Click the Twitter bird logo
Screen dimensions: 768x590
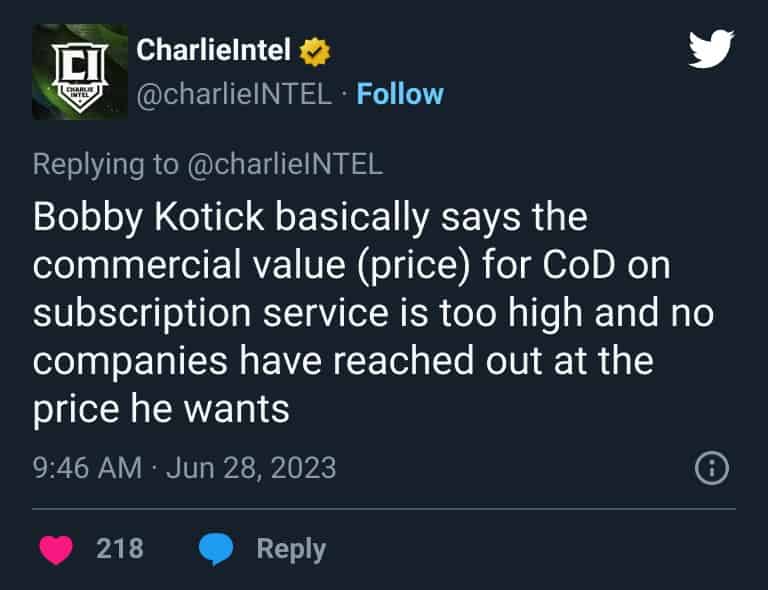(x=711, y=49)
